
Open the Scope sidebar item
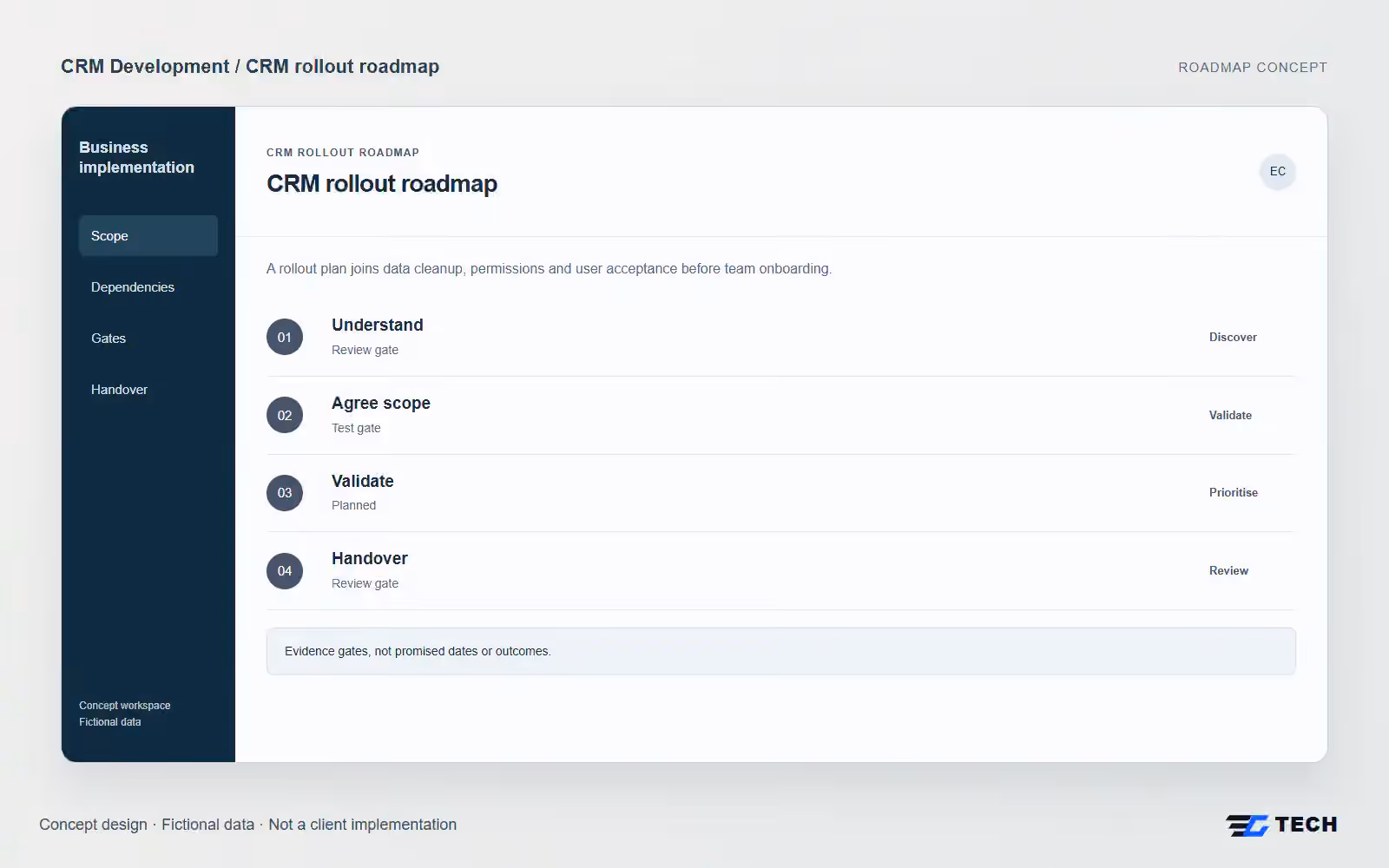coord(148,236)
